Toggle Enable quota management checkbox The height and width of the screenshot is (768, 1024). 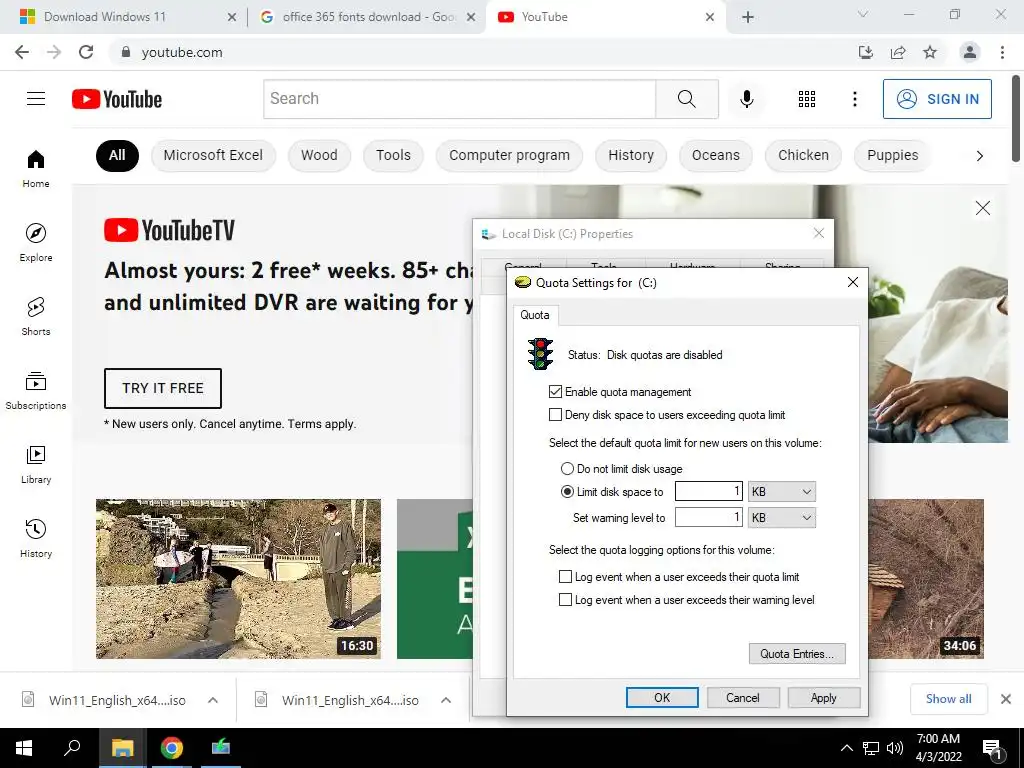tap(556, 392)
